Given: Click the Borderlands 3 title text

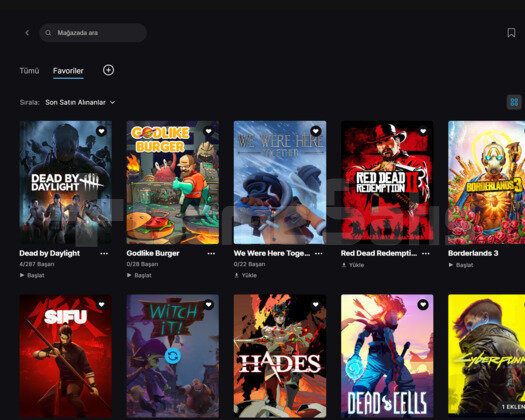Looking at the screenshot, I should point(473,253).
